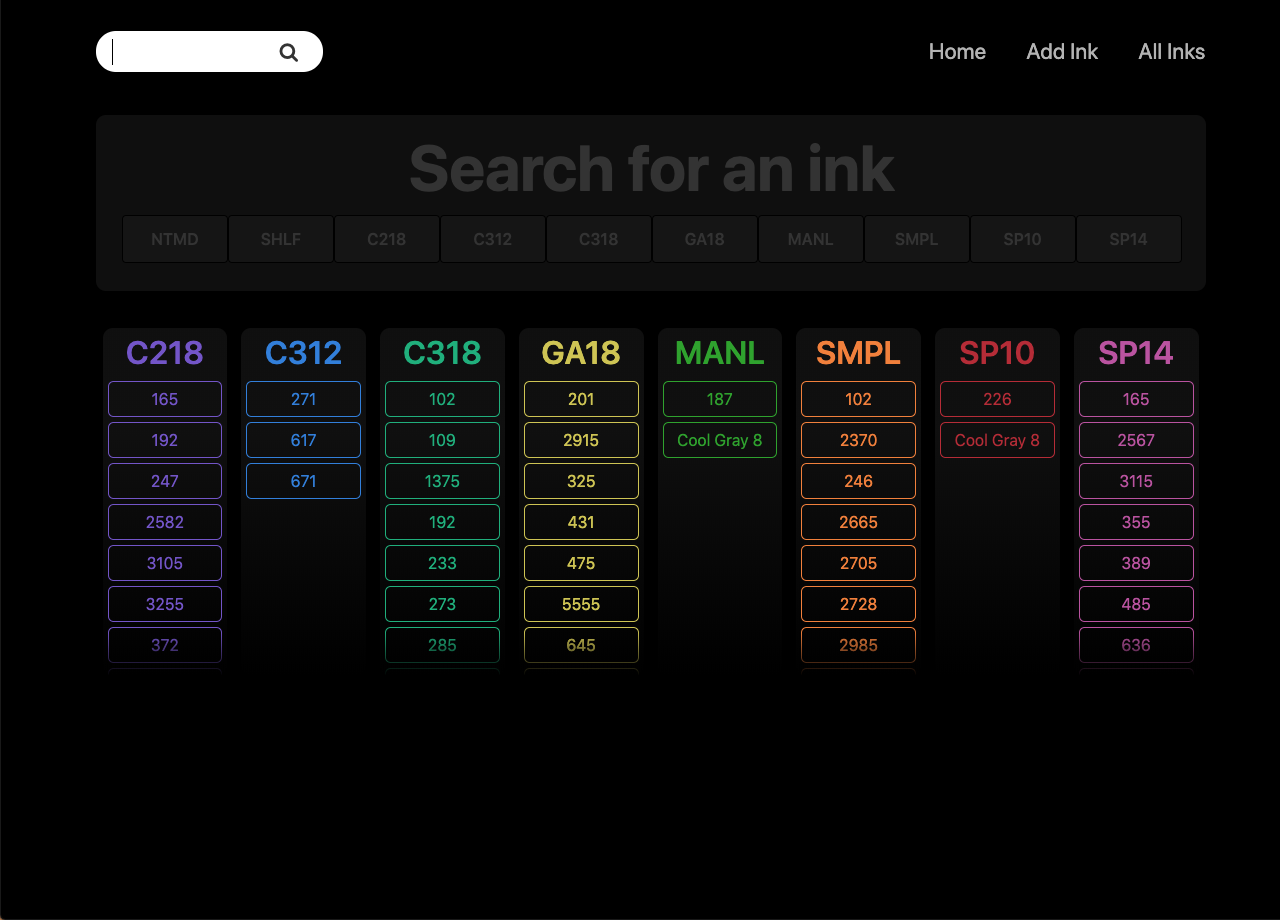Image resolution: width=1280 pixels, height=920 pixels.
Task: Open ink 1375 in C318 column
Action: pyautogui.click(x=442, y=481)
